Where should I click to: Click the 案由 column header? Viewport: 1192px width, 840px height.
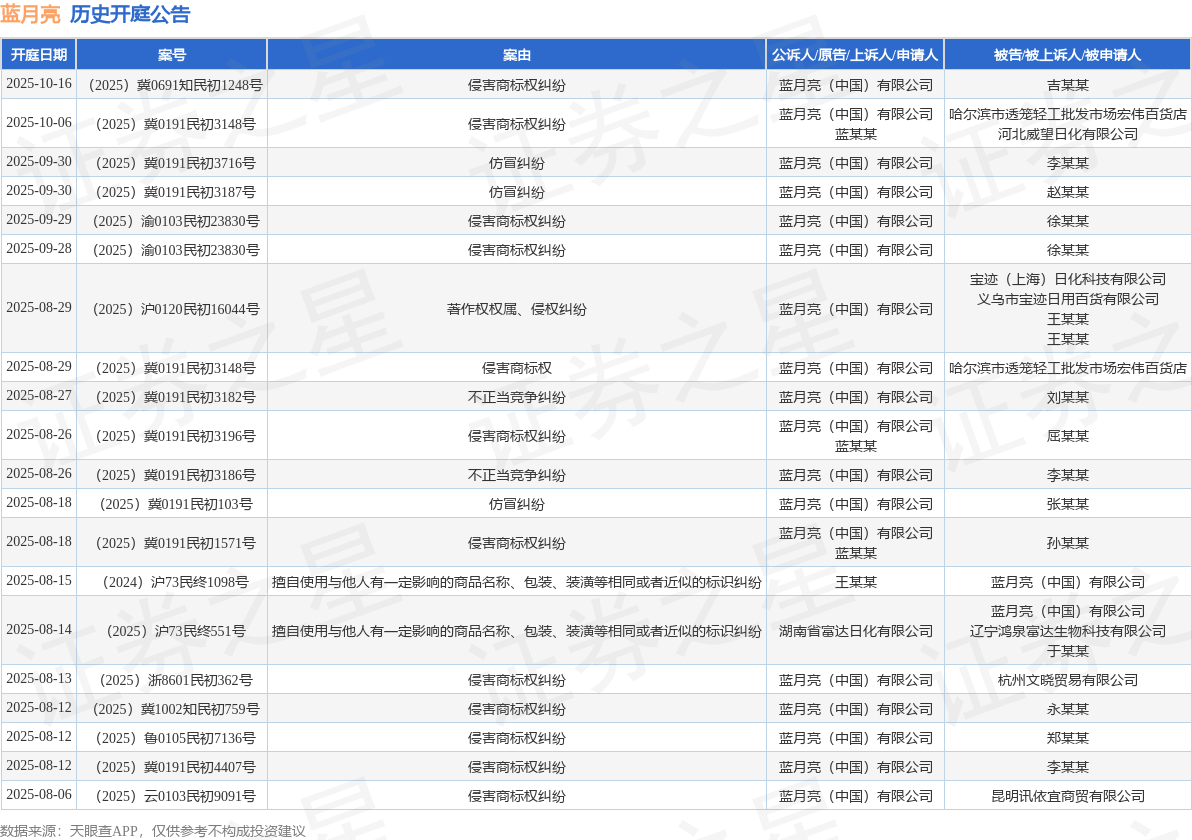coord(517,55)
